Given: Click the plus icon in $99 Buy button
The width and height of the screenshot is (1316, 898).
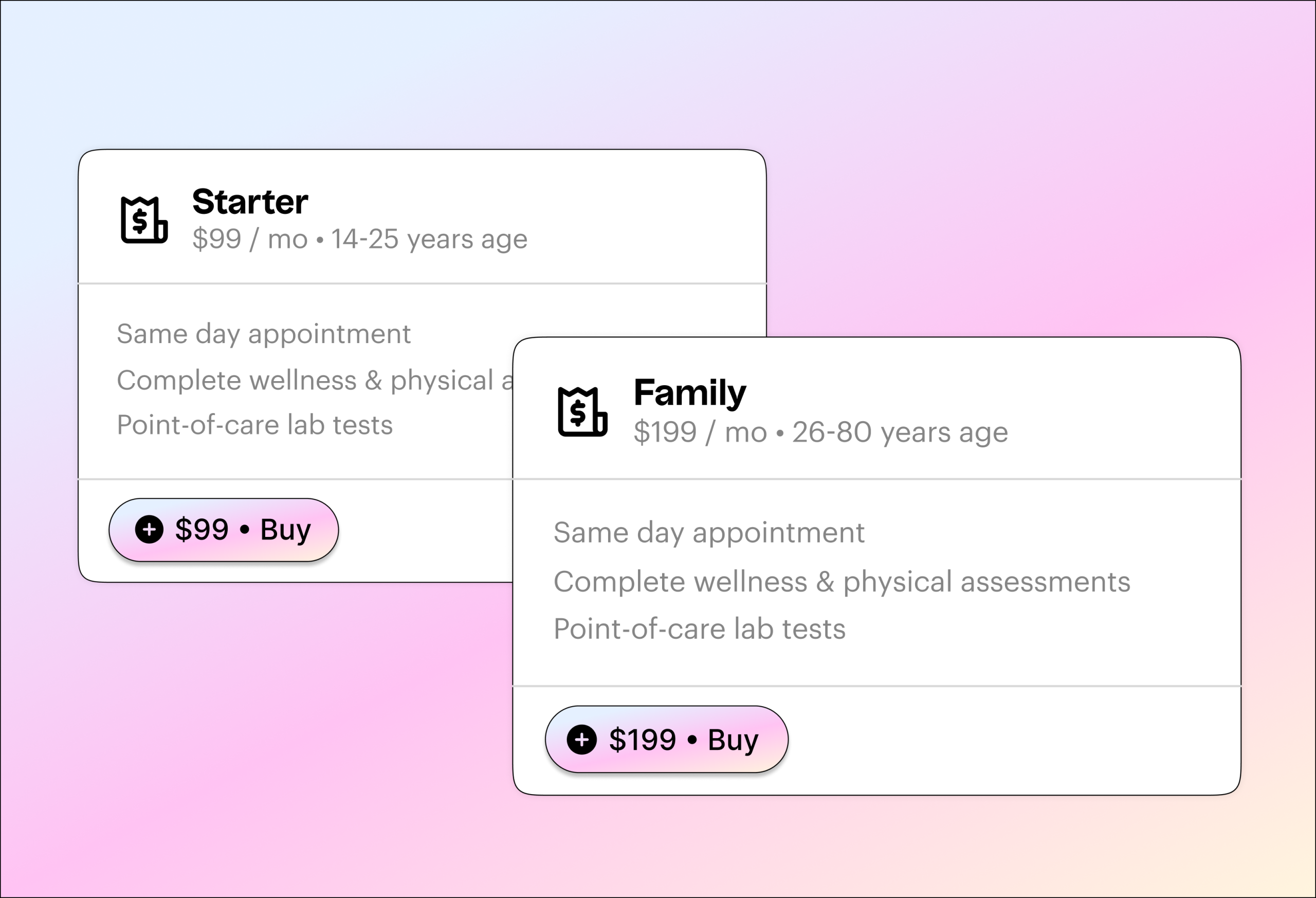Looking at the screenshot, I should [x=149, y=530].
